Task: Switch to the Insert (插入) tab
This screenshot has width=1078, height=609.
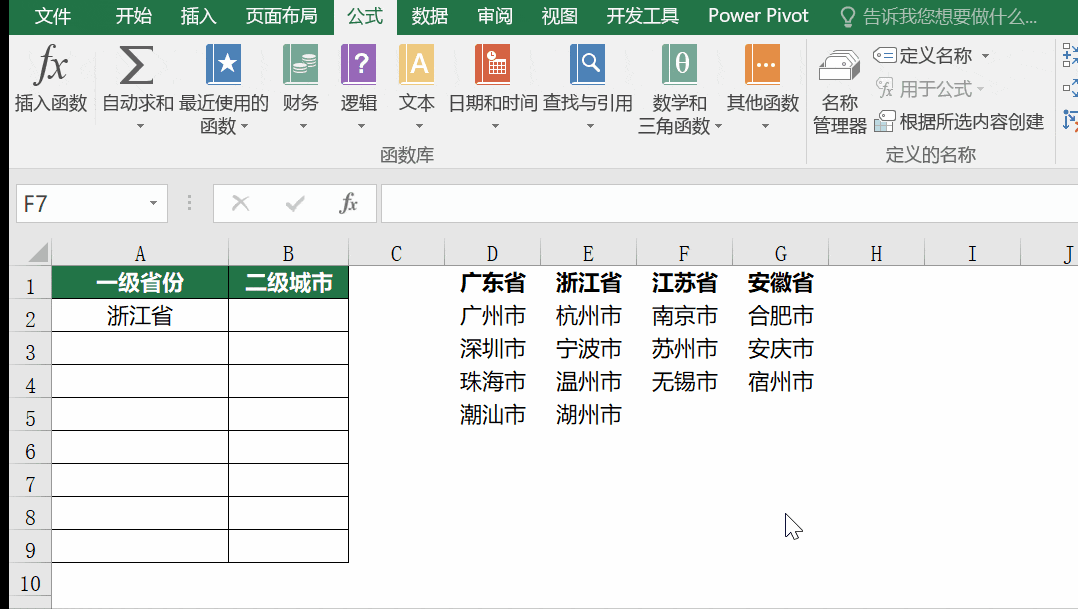Action: tap(198, 16)
